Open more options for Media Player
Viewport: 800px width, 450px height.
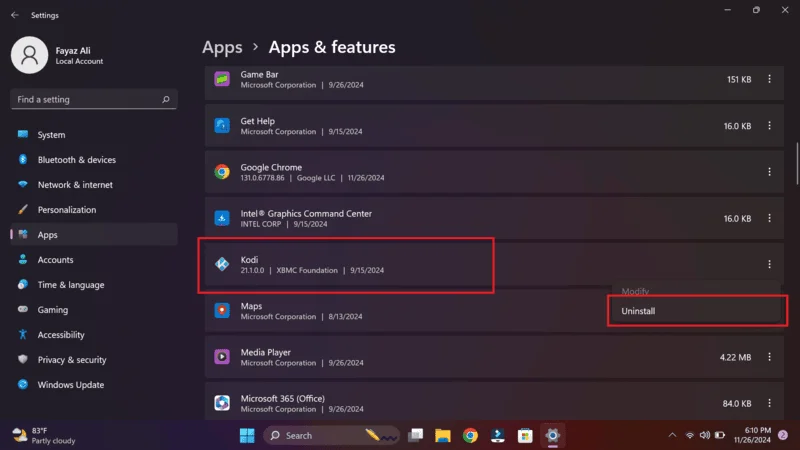click(769, 357)
